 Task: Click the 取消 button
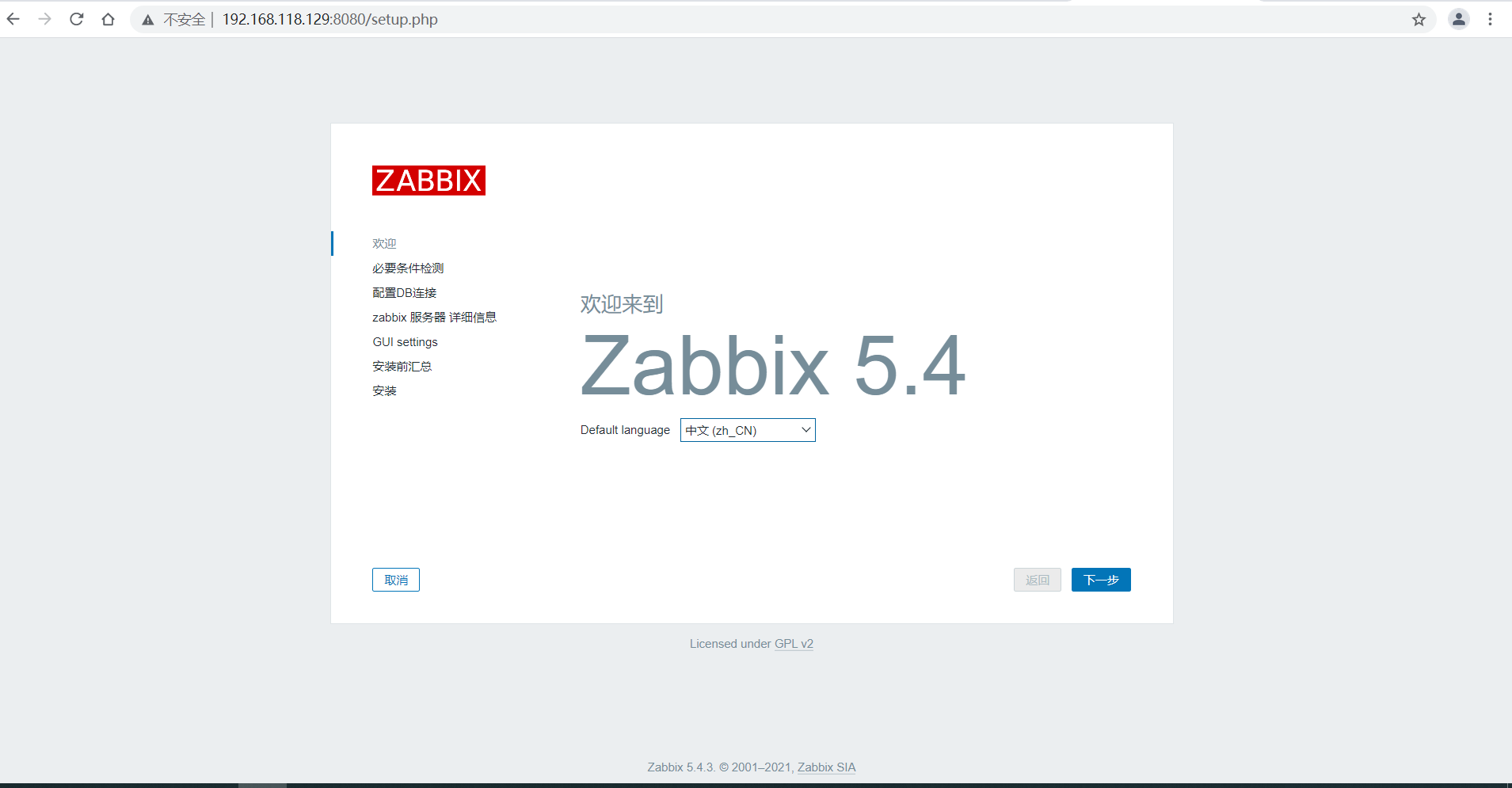tap(395, 579)
